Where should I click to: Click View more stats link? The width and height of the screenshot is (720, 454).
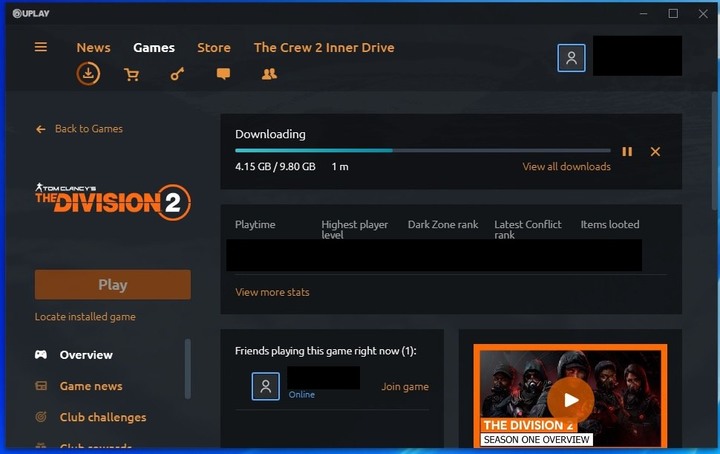(272, 292)
